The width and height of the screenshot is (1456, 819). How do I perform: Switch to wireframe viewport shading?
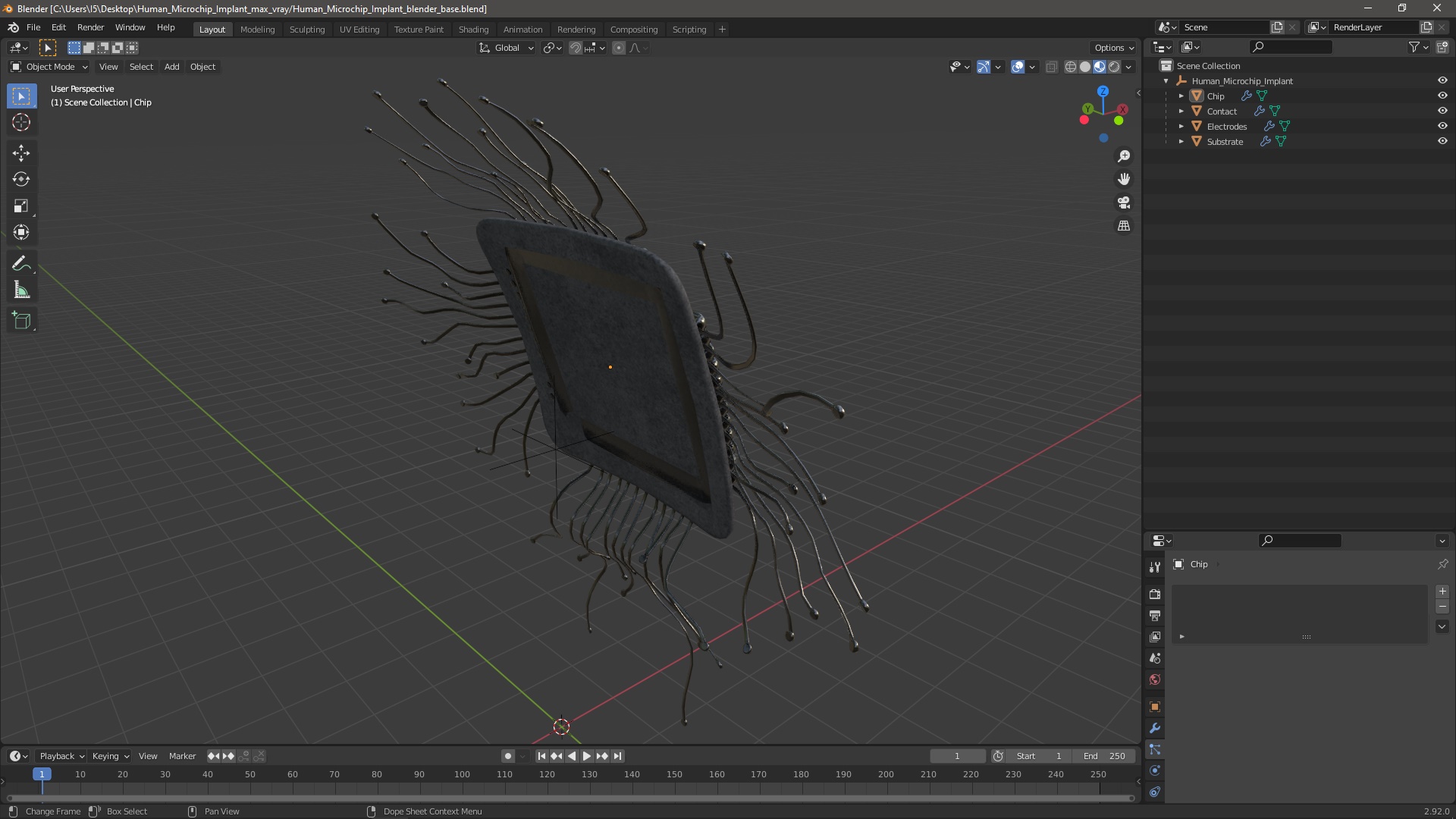1071,67
